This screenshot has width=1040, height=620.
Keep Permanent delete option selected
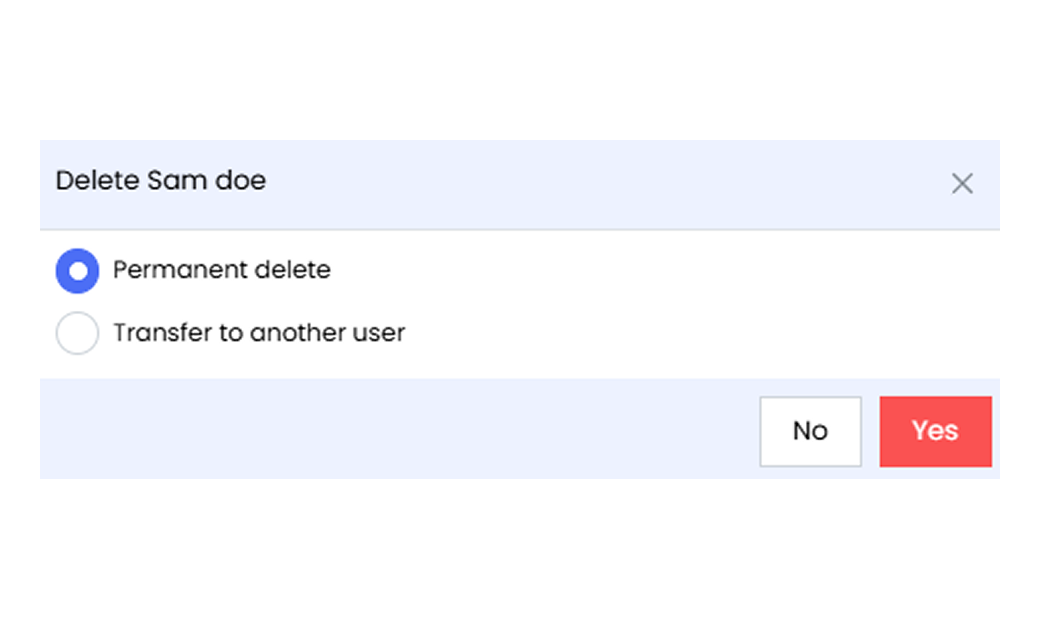(x=77, y=271)
